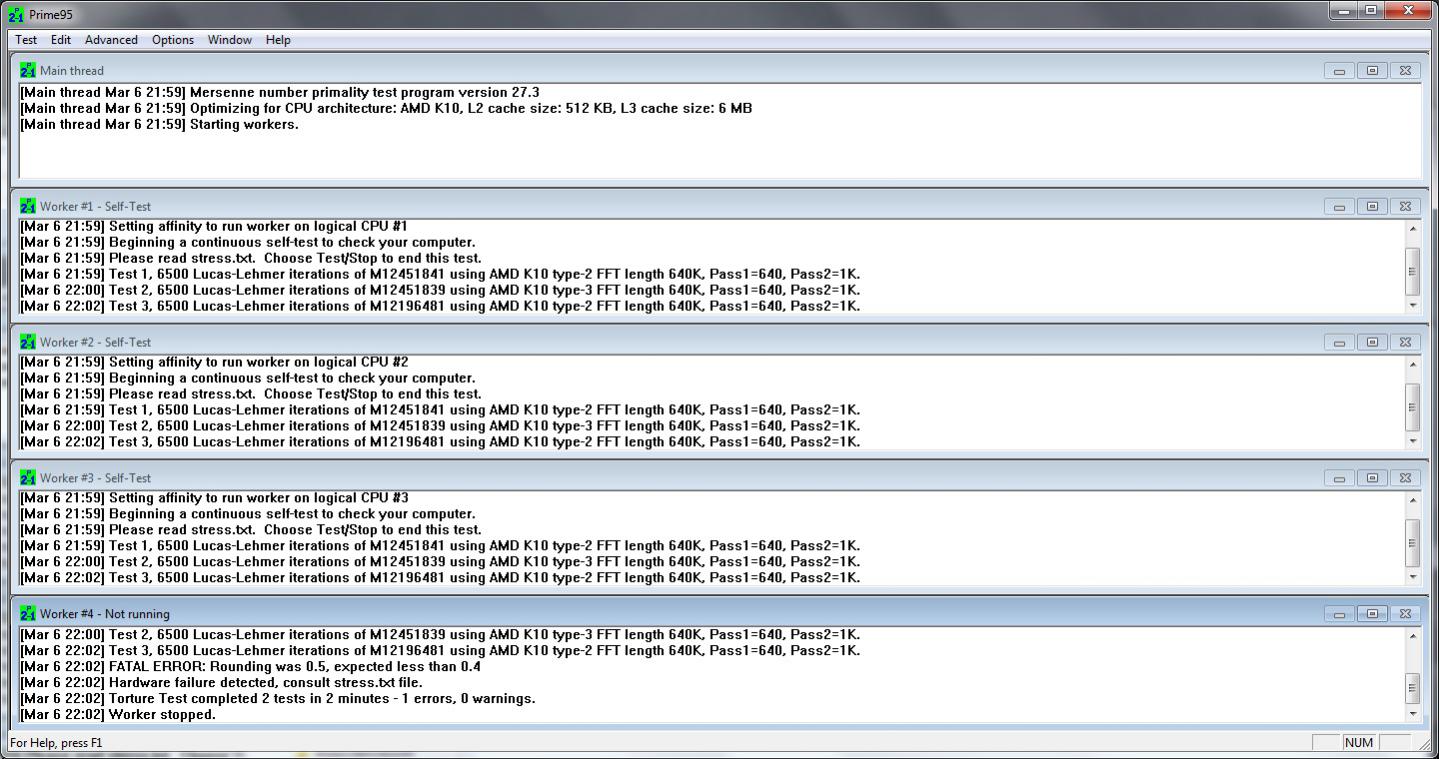Click 'Setting affinity' line for logical CPU #1
The height and width of the screenshot is (759, 1439).
214,227
